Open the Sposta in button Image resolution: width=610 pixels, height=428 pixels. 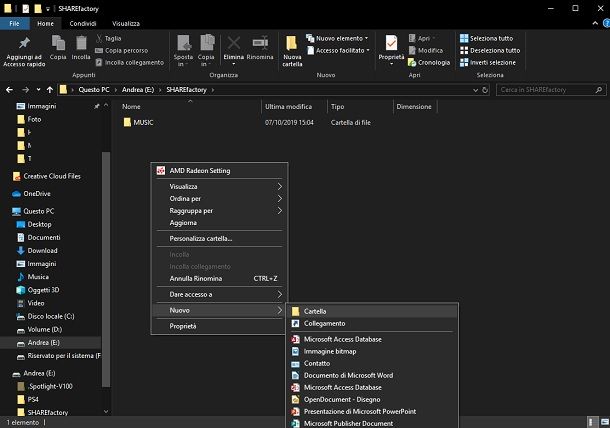[183, 51]
